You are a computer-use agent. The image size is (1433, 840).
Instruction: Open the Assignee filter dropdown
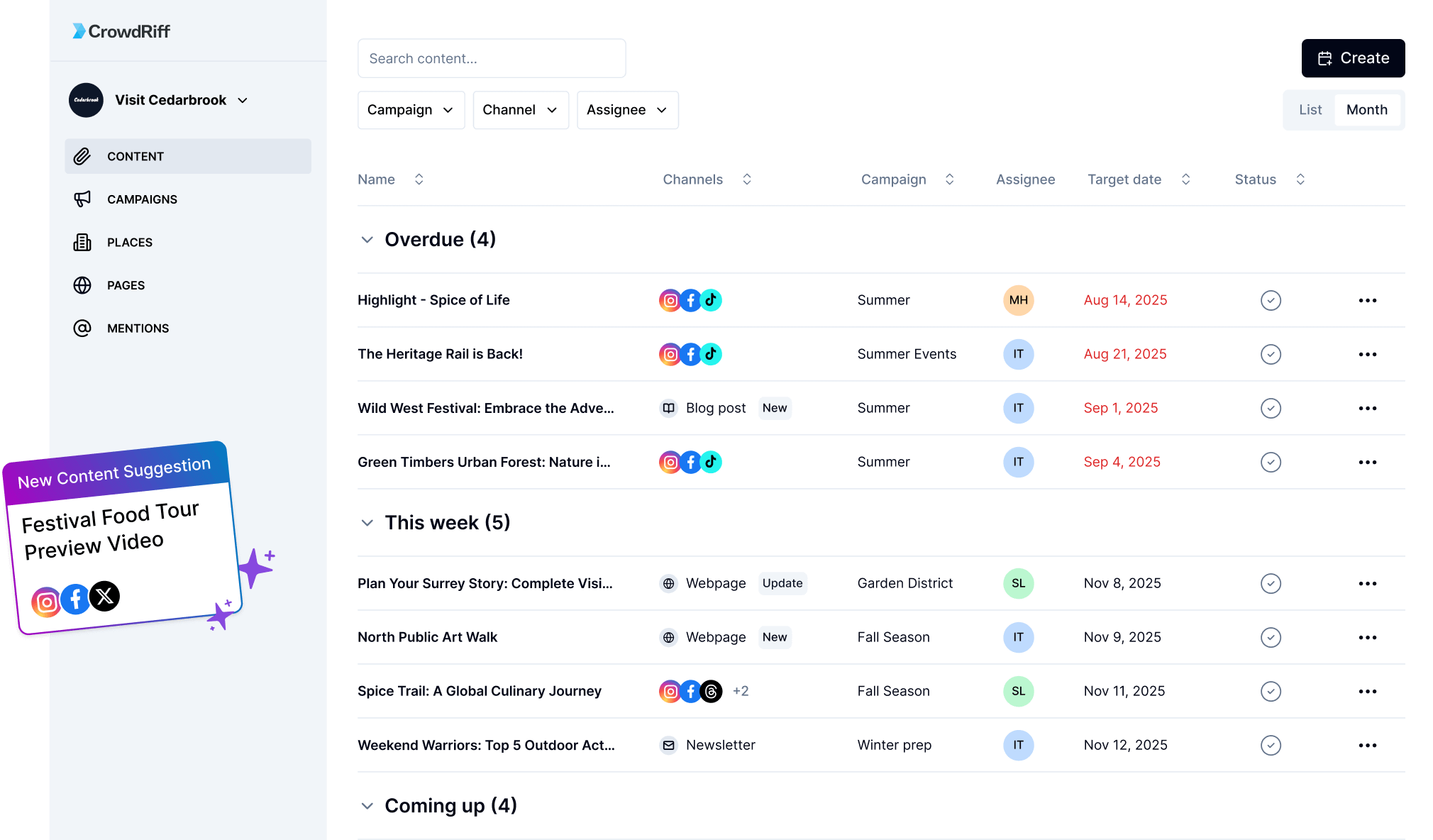click(x=627, y=110)
